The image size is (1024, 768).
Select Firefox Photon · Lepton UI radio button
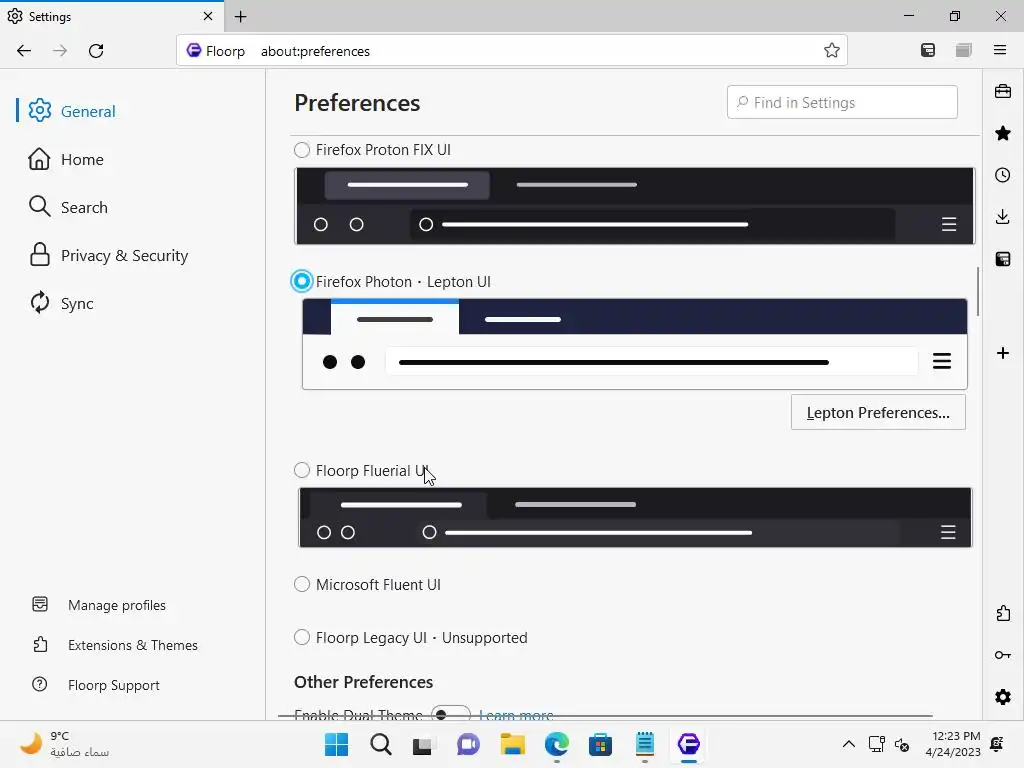[302, 281]
